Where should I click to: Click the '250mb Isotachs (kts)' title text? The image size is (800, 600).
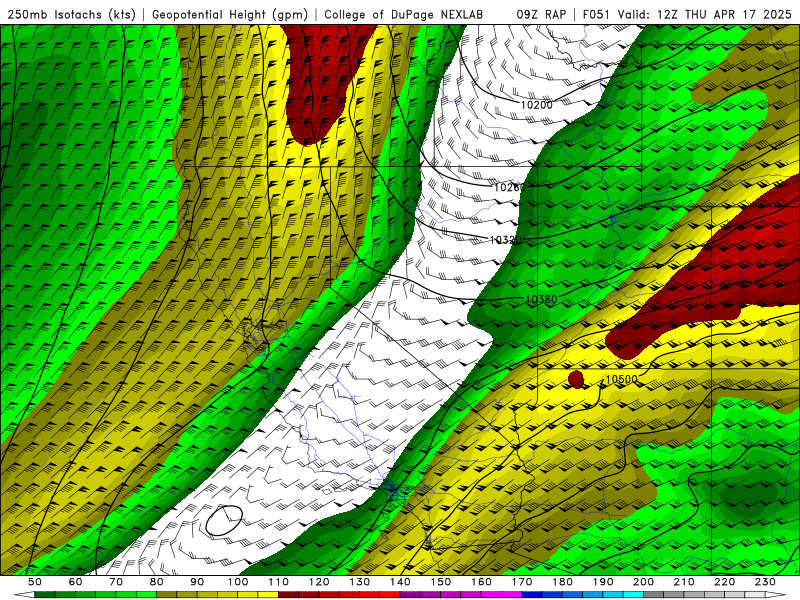[71, 15]
